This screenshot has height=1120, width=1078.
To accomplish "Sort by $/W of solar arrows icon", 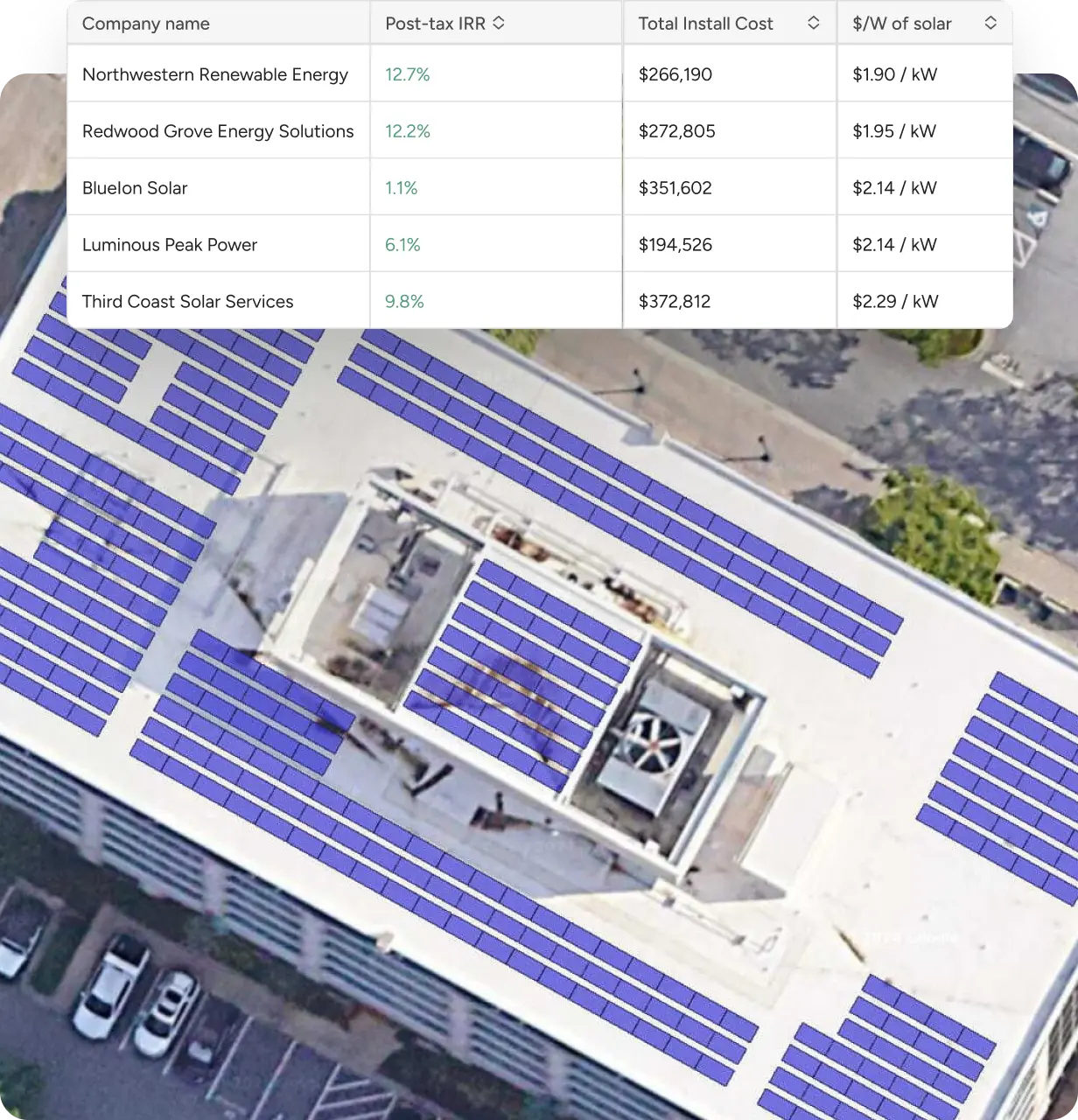I will [x=990, y=24].
